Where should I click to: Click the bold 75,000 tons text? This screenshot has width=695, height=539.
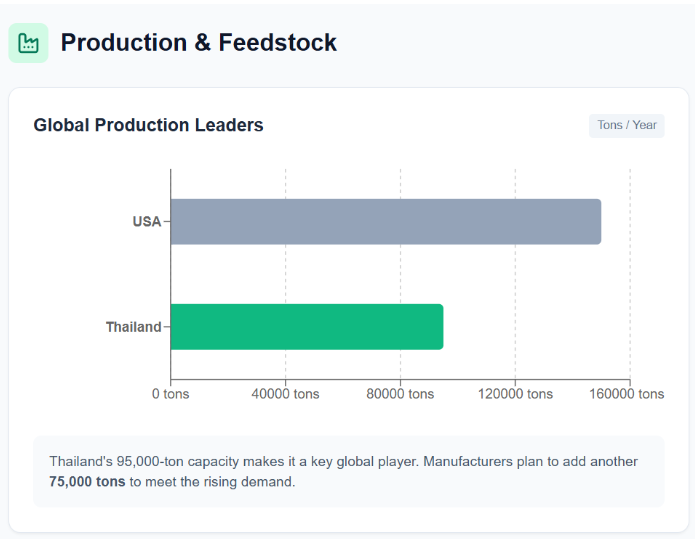pyautogui.click(x=87, y=481)
